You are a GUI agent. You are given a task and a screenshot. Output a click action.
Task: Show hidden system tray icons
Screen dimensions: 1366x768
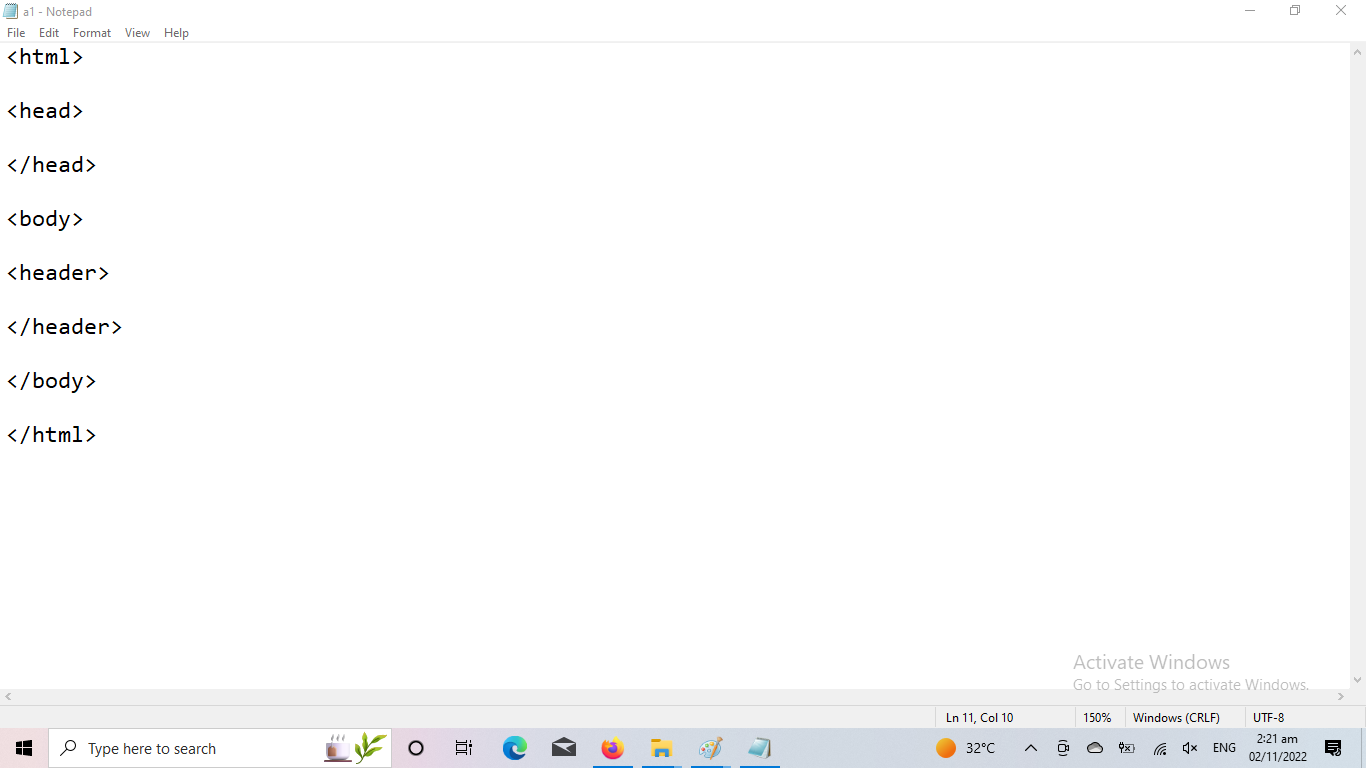click(1031, 748)
